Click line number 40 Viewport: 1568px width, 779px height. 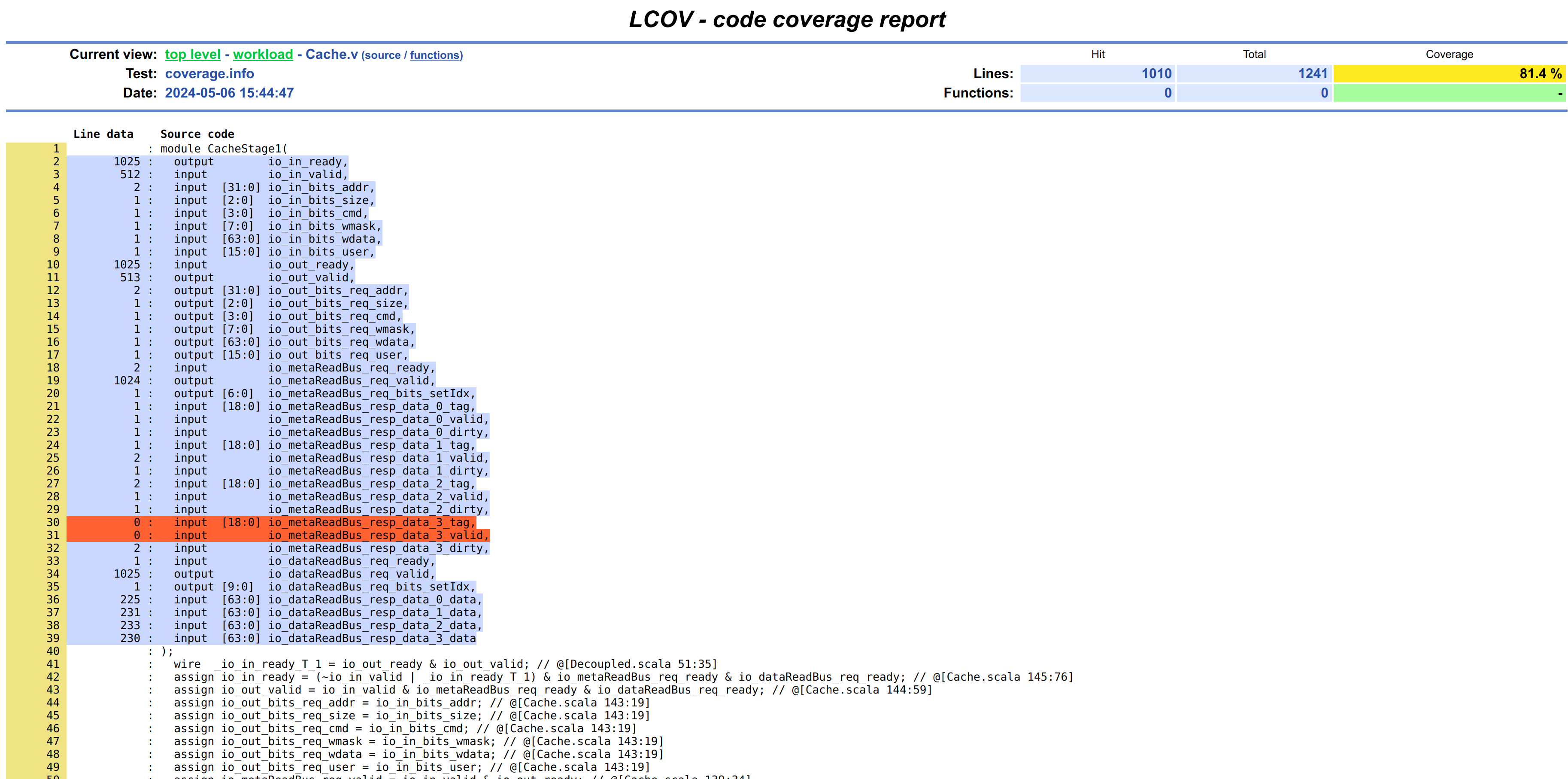pos(53,651)
